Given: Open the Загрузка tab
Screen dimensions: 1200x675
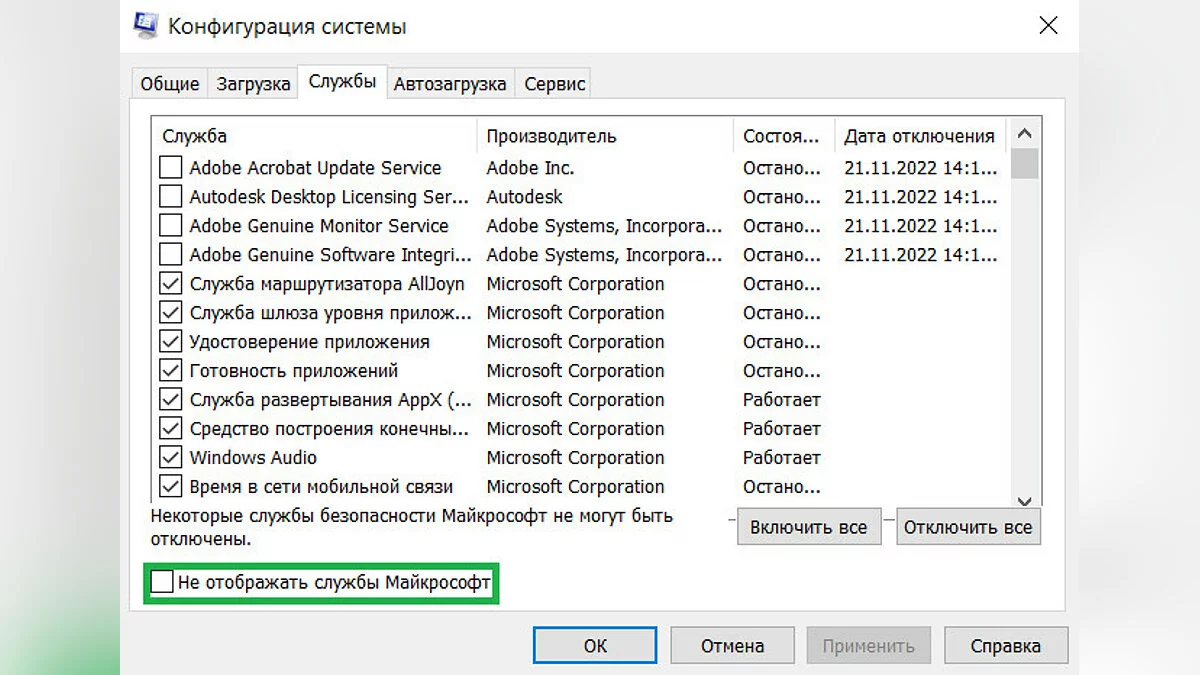Looking at the screenshot, I should pyautogui.click(x=253, y=84).
